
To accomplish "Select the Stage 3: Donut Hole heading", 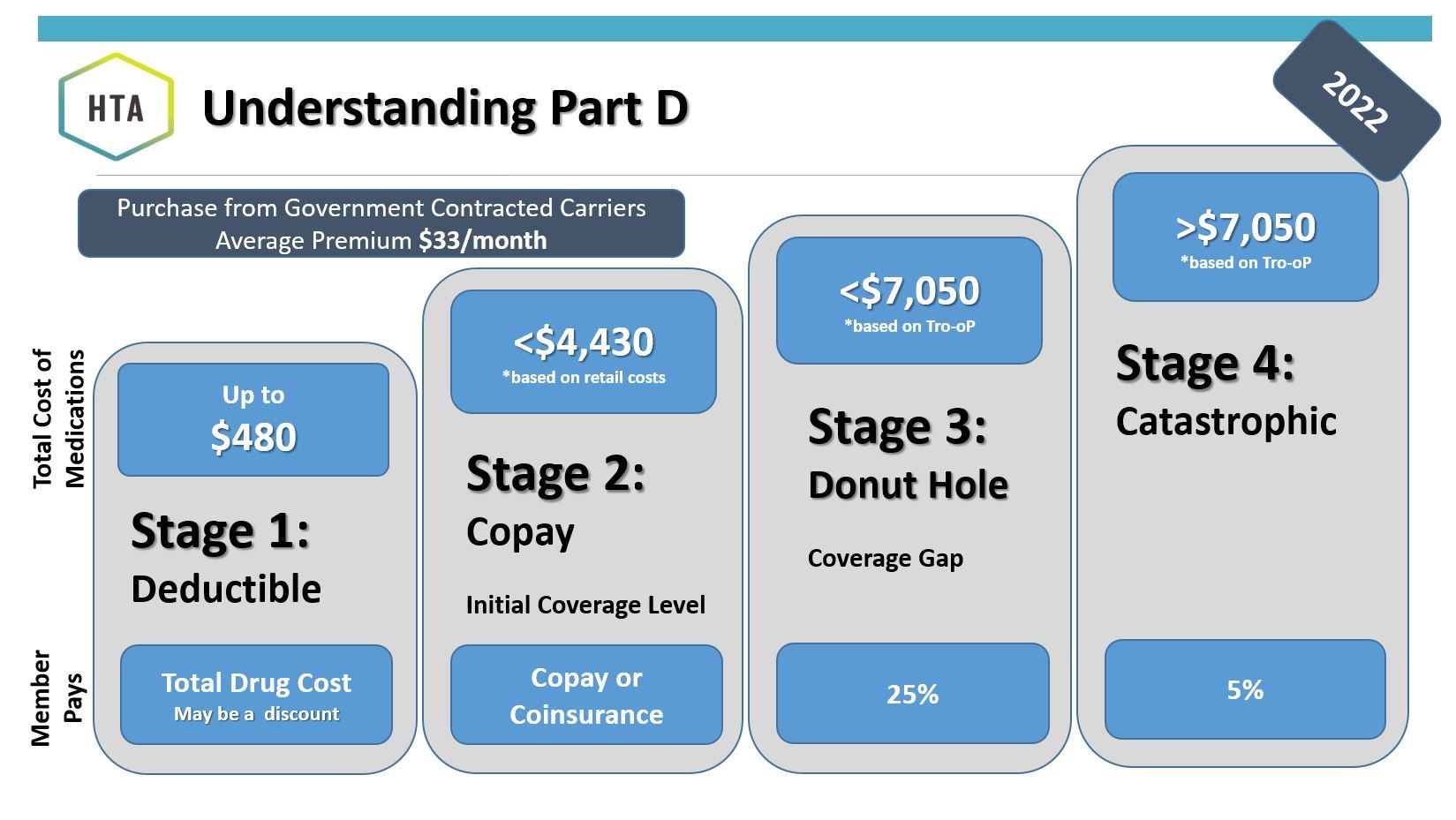I will pyautogui.click(x=908, y=455).
